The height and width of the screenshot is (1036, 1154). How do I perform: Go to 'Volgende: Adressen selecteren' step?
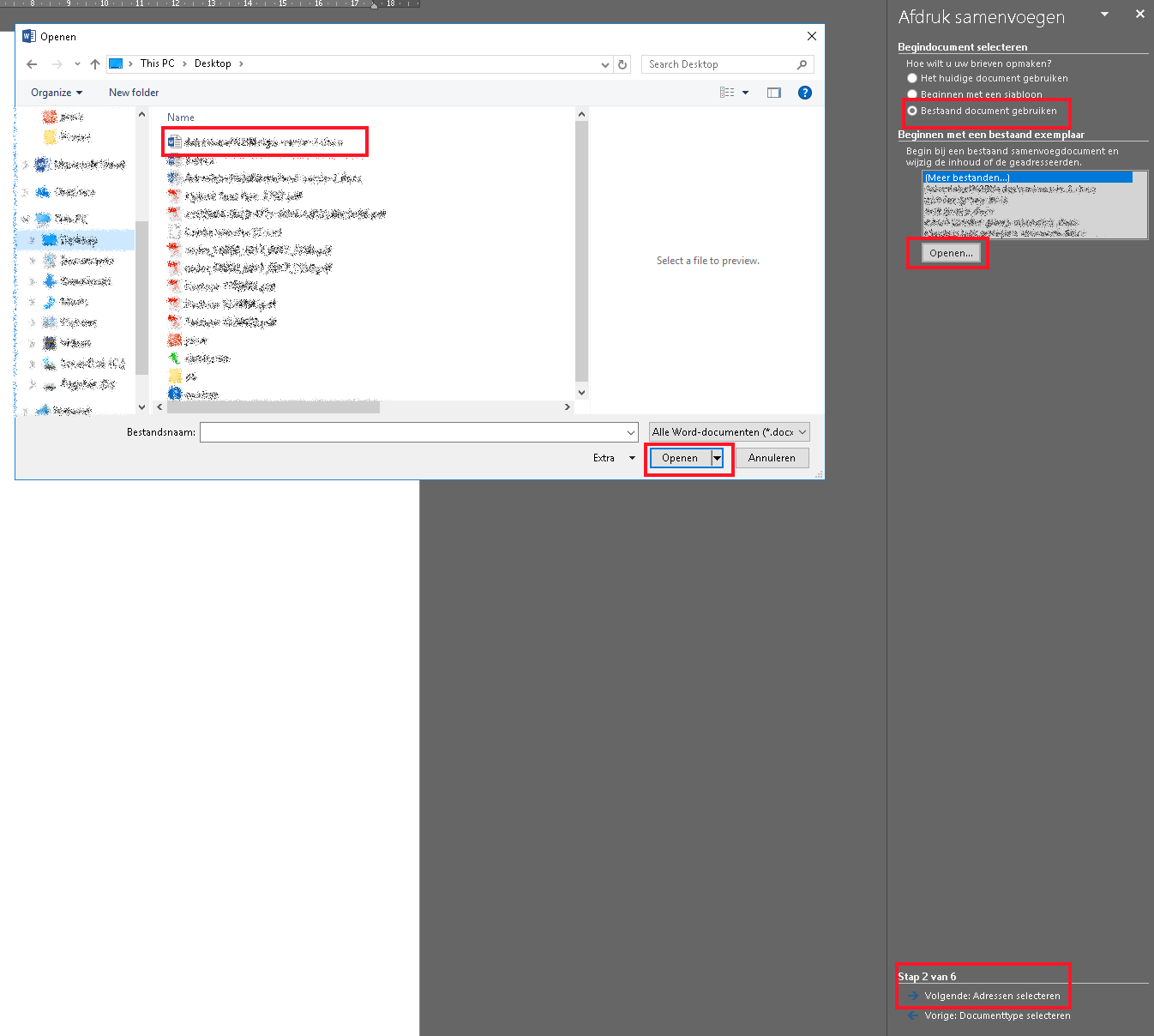click(x=992, y=996)
